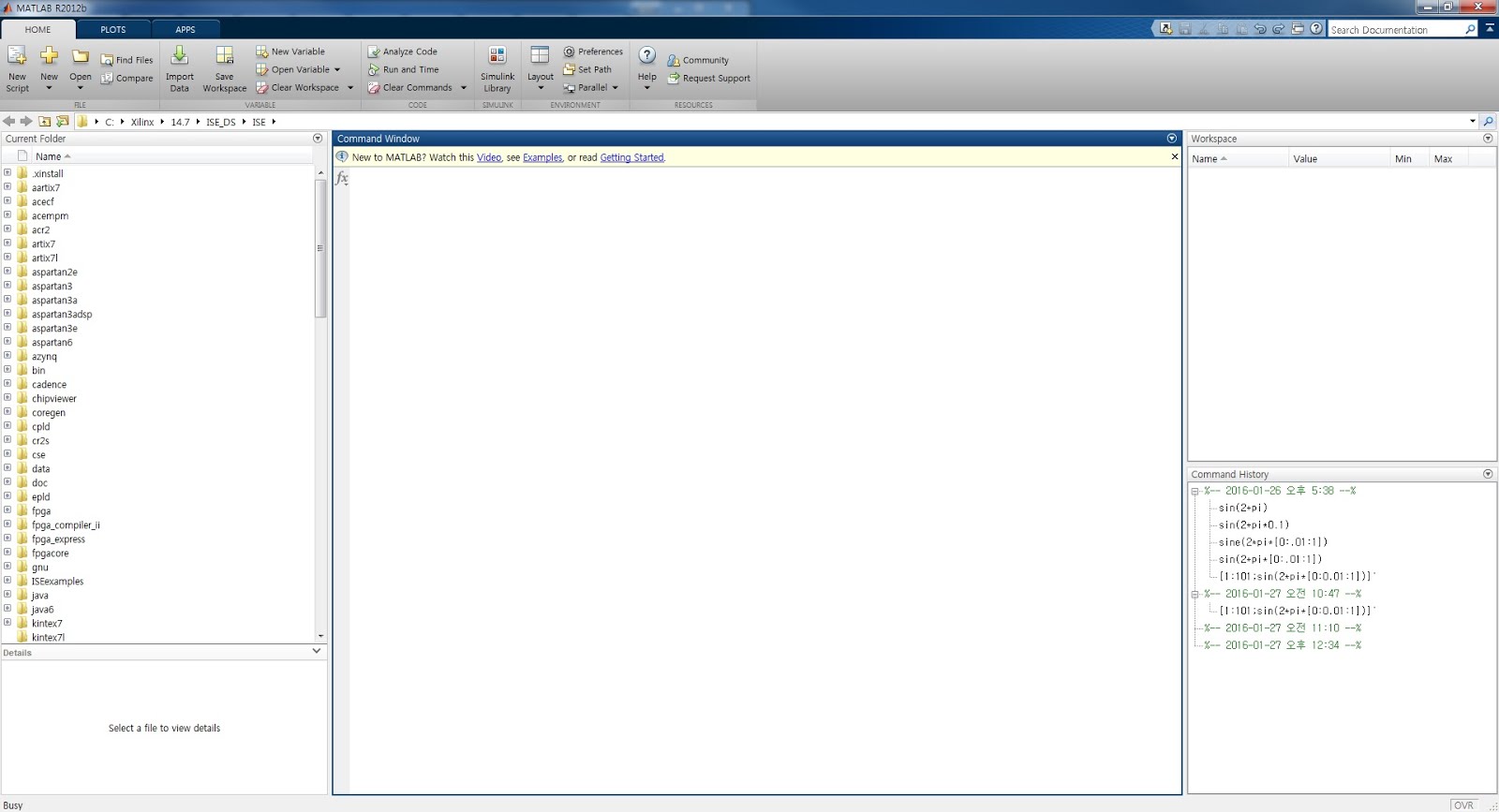Image resolution: width=1499 pixels, height=812 pixels.
Task: Search the current folder path
Action: pos(1489,122)
